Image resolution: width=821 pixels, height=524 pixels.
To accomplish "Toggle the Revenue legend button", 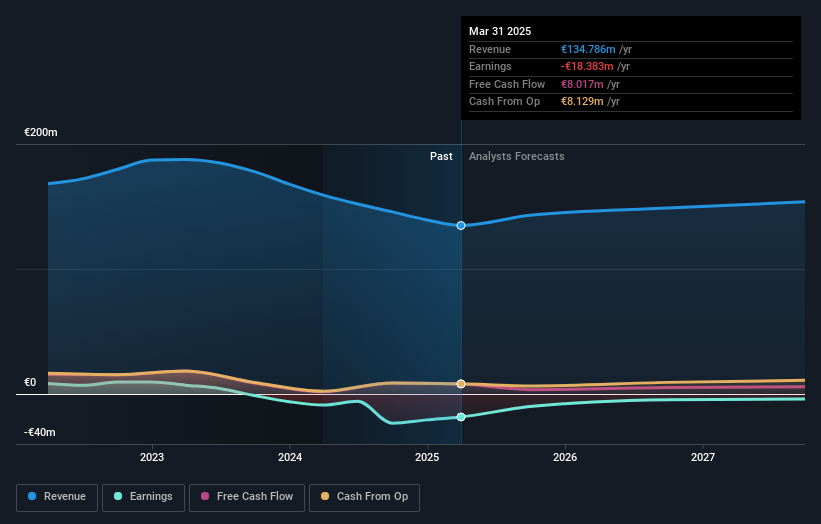I will (x=57, y=497).
